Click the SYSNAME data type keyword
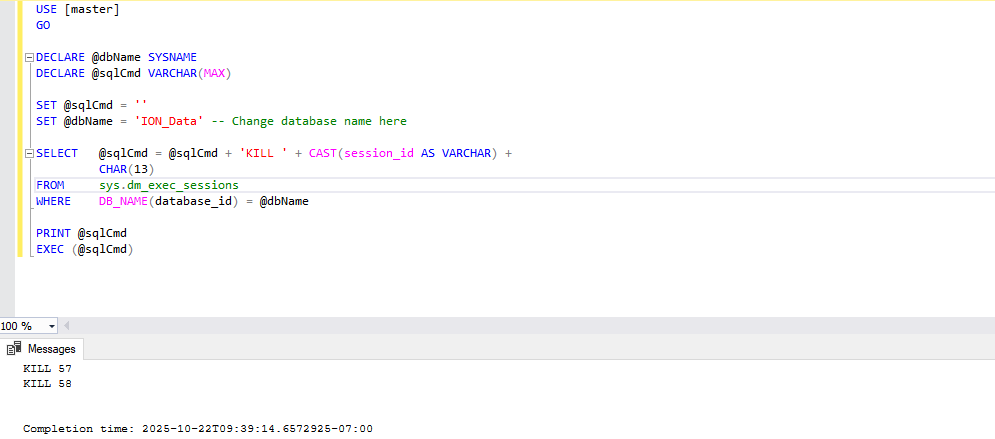Image resolution: width=995 pixels, height=439 pixels. point(173,58)
